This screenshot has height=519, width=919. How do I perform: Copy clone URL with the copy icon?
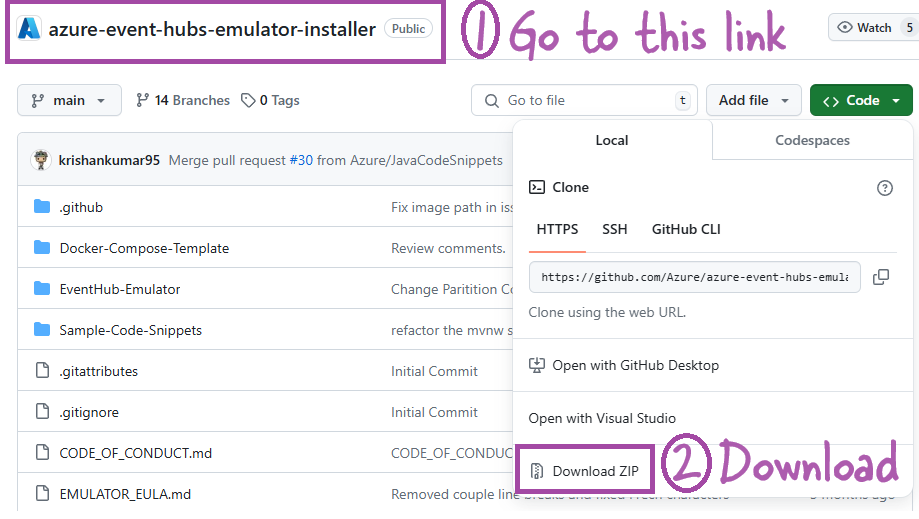(x=881, y=277)
